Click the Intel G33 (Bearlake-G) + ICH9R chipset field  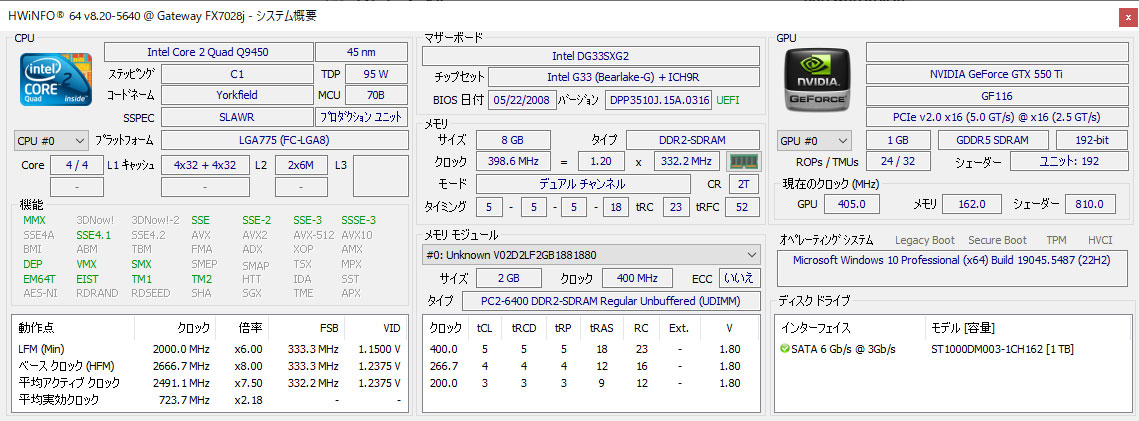624,77
